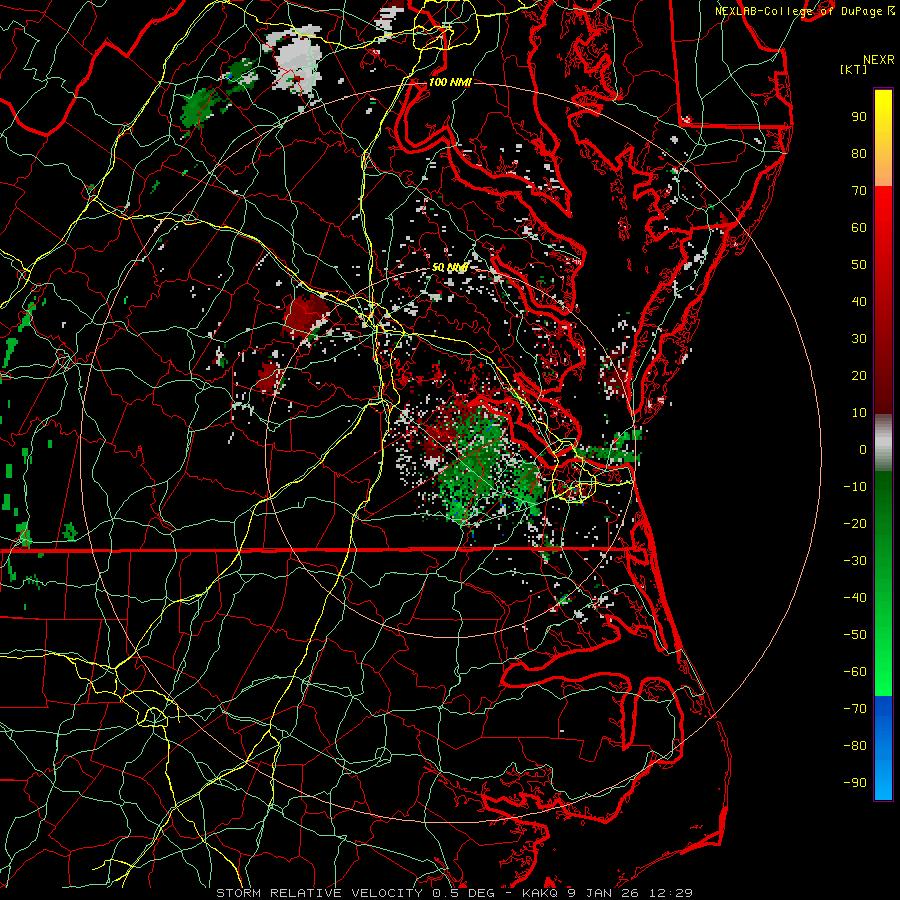Viewport: 900px width, 900px height.
Task: Click the -50 value on velocity scale
Action: point(855,635)
